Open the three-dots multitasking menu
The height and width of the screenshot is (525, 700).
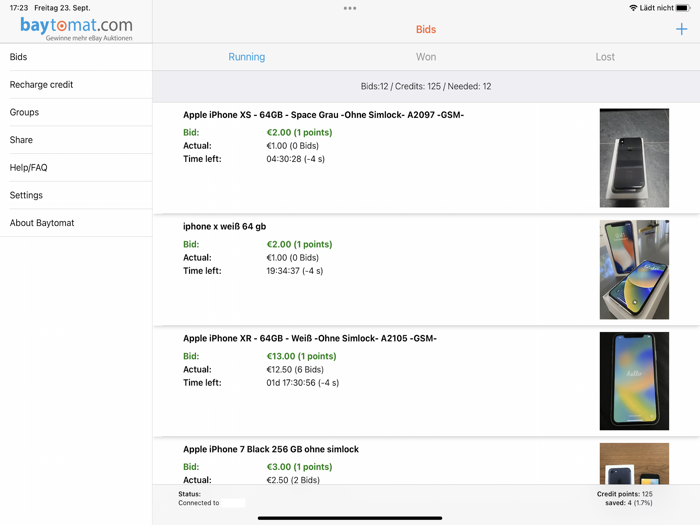(x=350, y=8)
